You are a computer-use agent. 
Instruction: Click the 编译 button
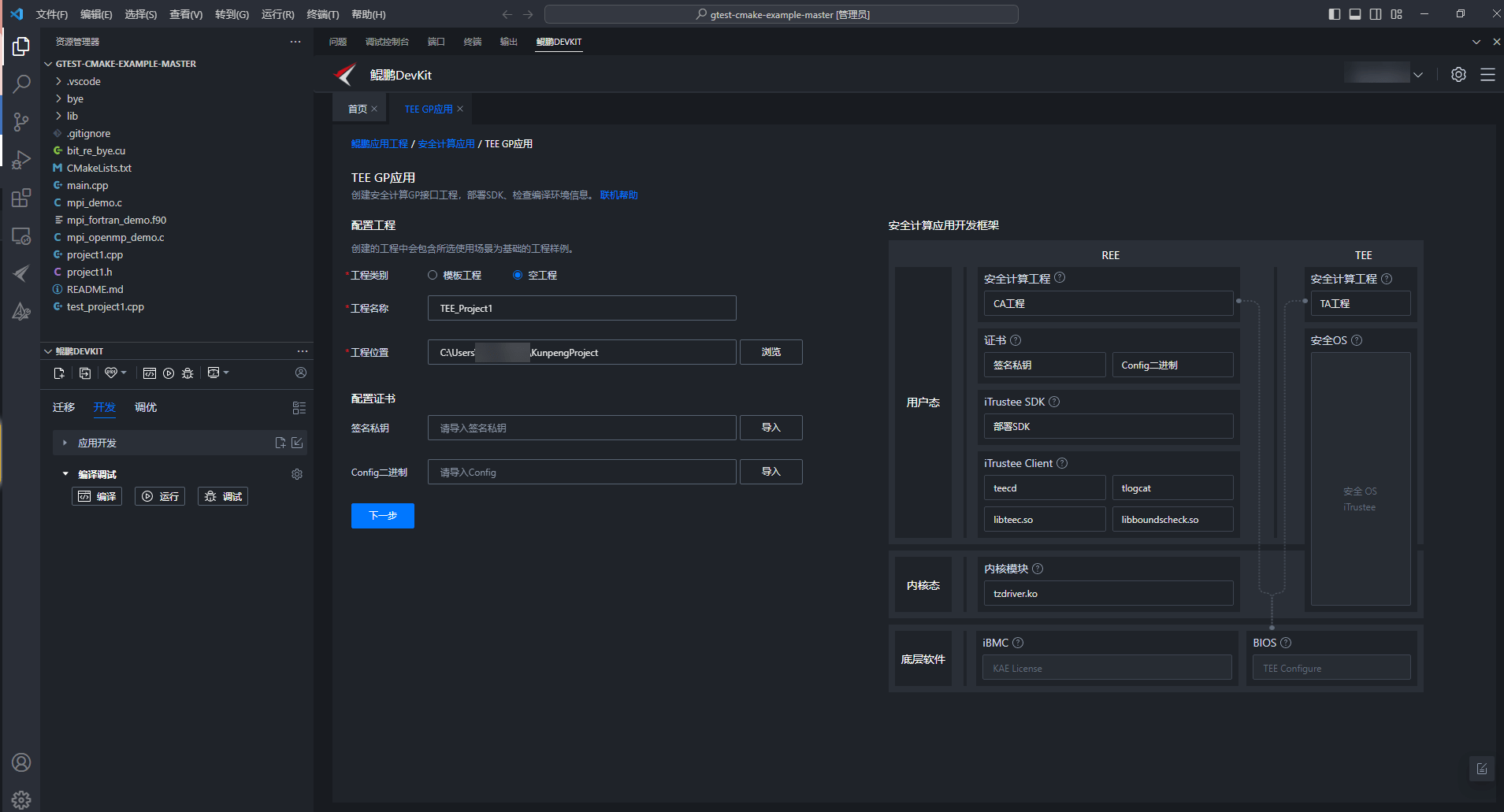coord(97,496)
